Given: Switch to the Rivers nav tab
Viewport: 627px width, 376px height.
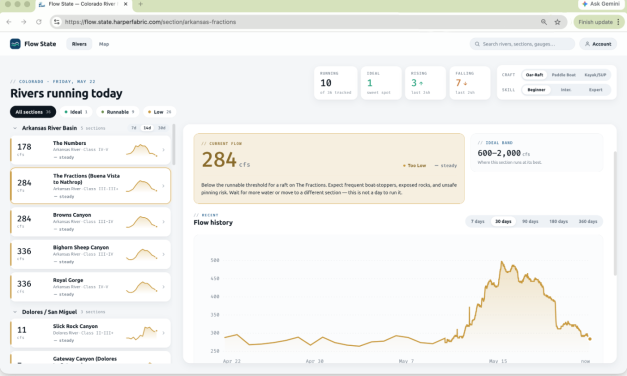Looking at the screenshot, I should pyautogui.click(x=79, y=44).
